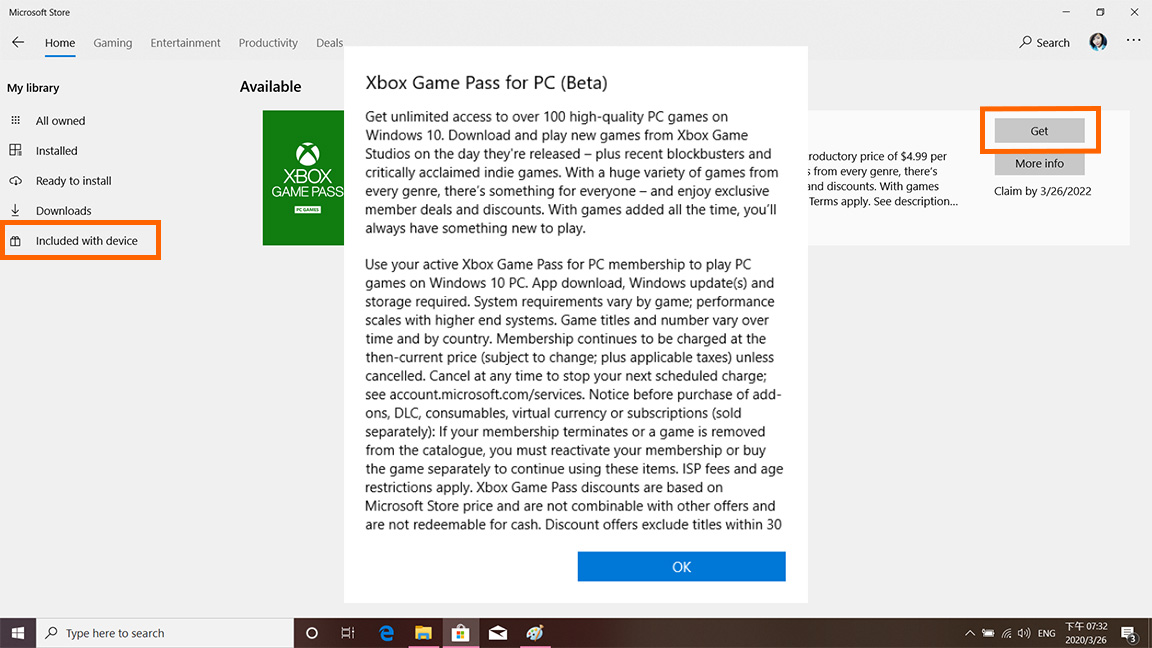Screen dimensions: 1152x648
Task: Click the Get button
Action: (1039, 131)
